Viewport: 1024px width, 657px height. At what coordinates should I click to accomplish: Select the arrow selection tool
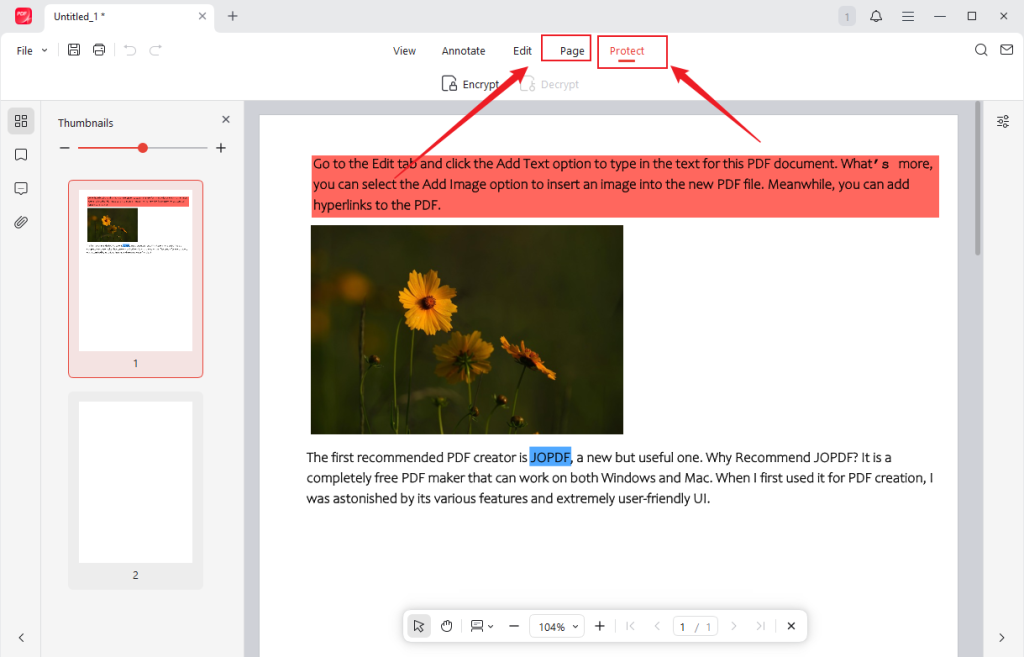418,625
